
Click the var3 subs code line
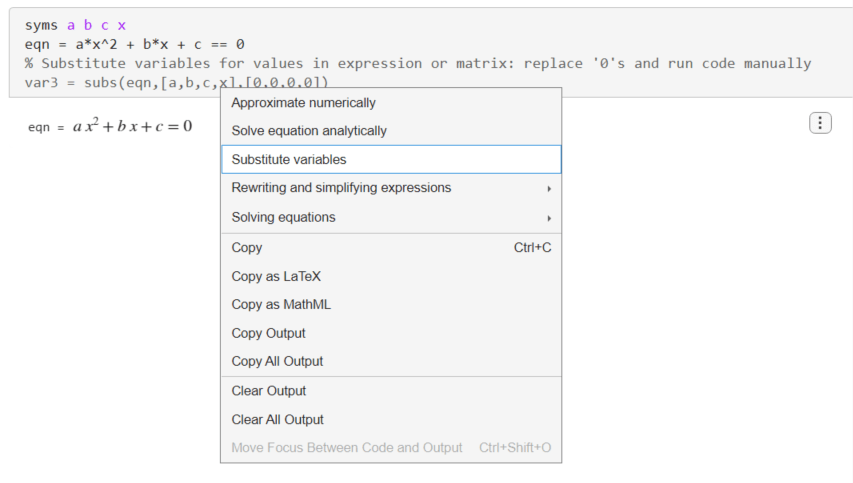[x=120, y=82]
